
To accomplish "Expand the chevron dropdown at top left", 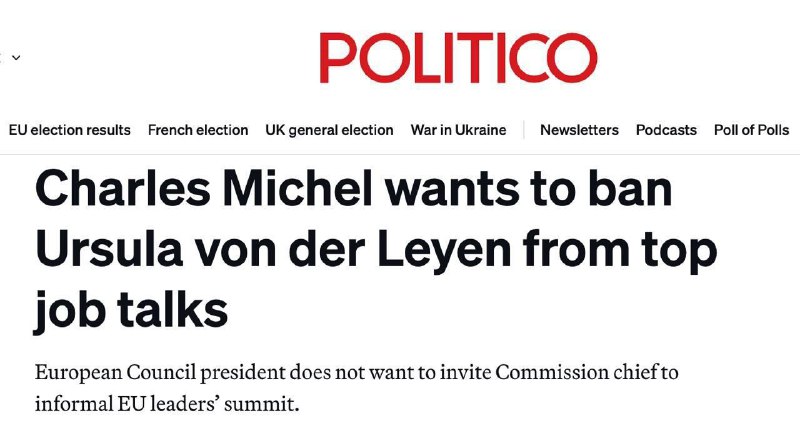I will tap(15, 58).
